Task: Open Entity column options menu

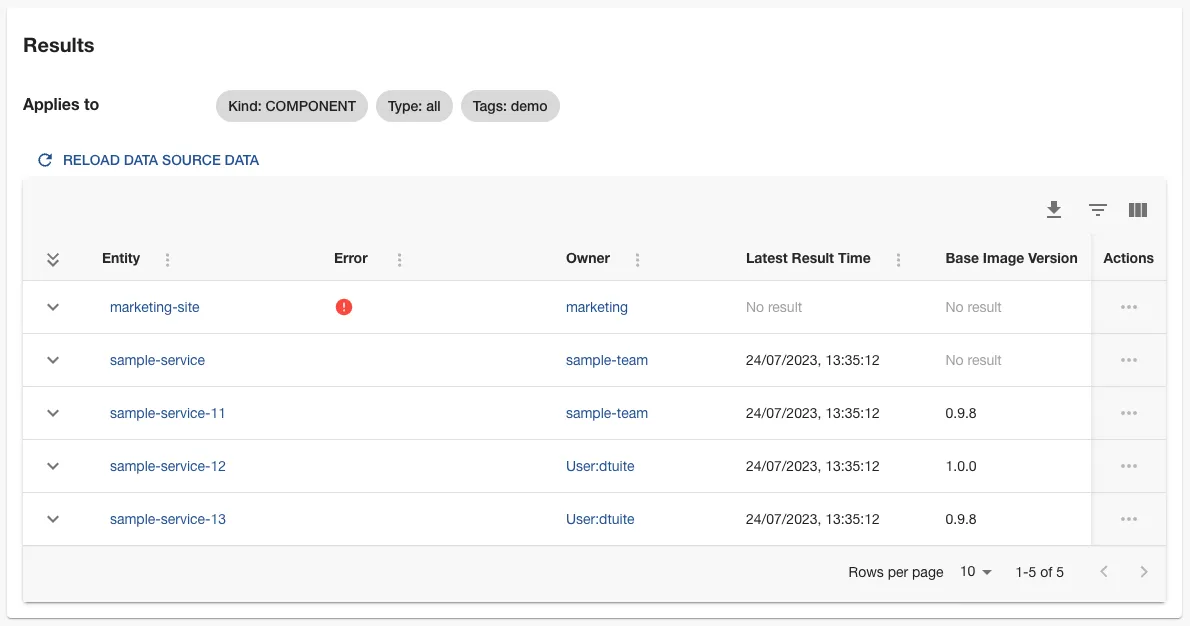Action: 167,259
